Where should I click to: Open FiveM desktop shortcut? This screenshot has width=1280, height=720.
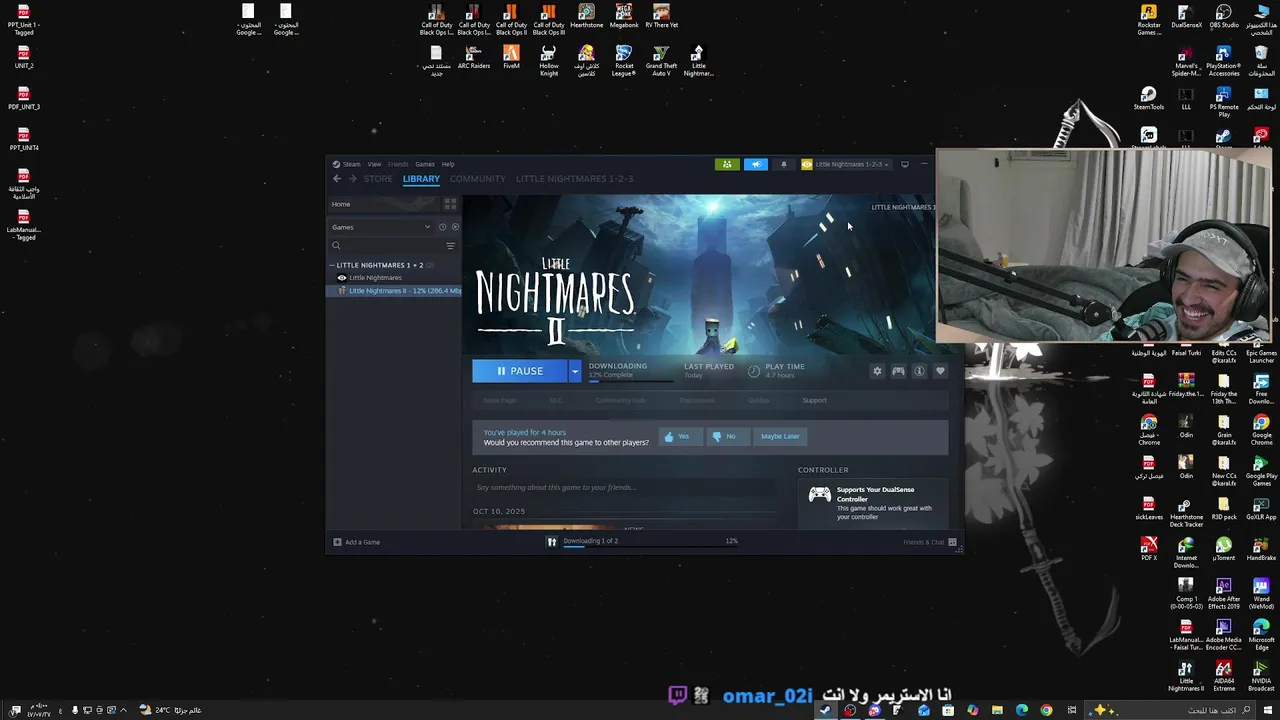click(x=511, y=58)
